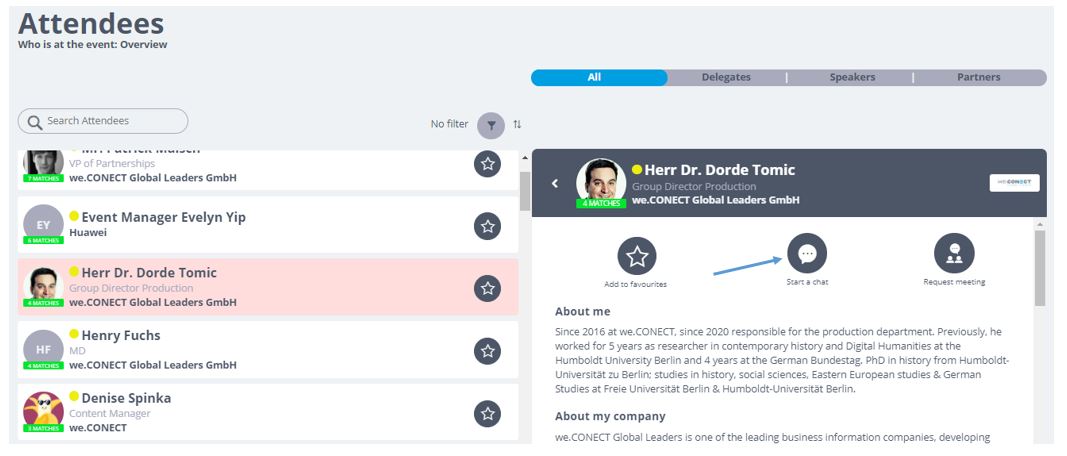1067x456 pixels.
Task: Star Dorde Tomic in the attendee list
Action: pos(487,289)
